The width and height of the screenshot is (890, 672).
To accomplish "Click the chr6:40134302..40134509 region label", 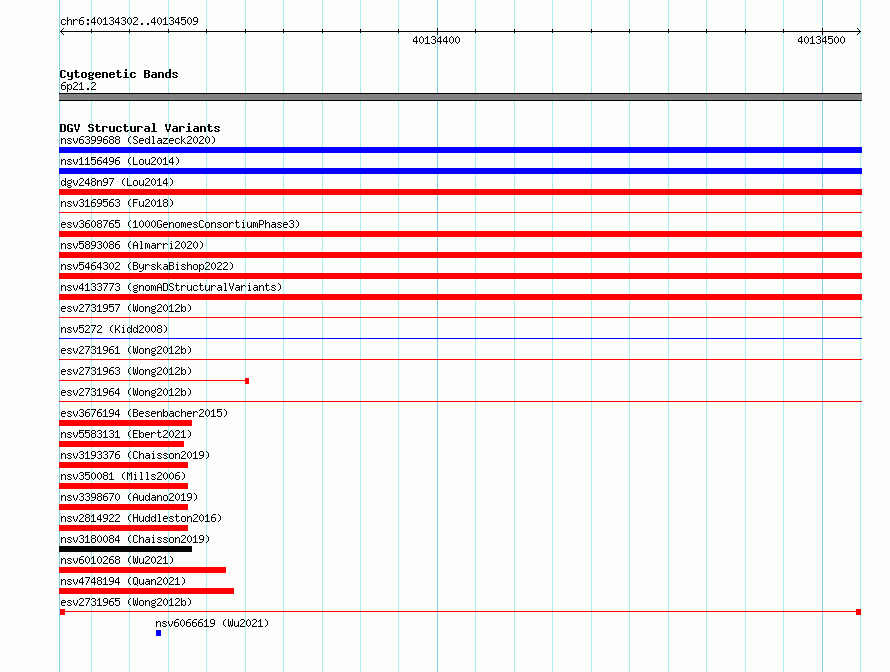I will pyautogui.click(x=129, y=22).
